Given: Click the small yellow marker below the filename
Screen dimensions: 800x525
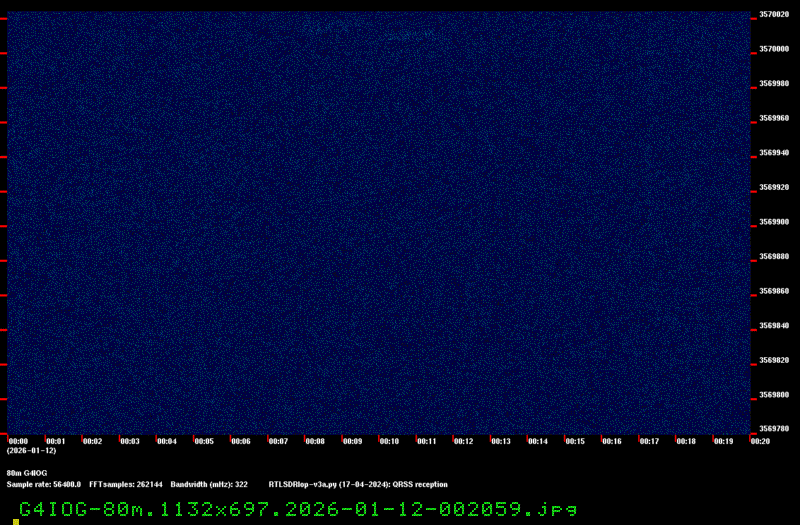Looking at the screenshot, I should click(16, 522).
